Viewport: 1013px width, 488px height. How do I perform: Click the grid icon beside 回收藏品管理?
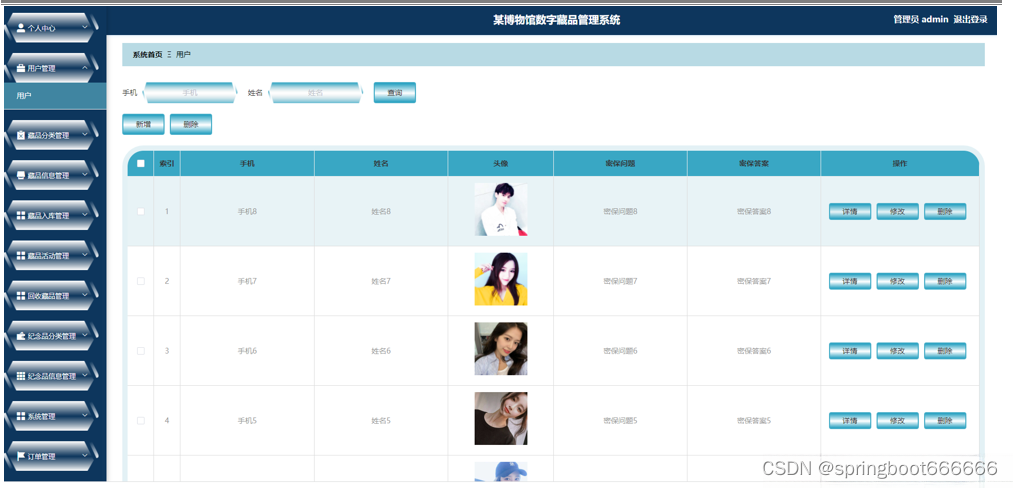[21, 295]
